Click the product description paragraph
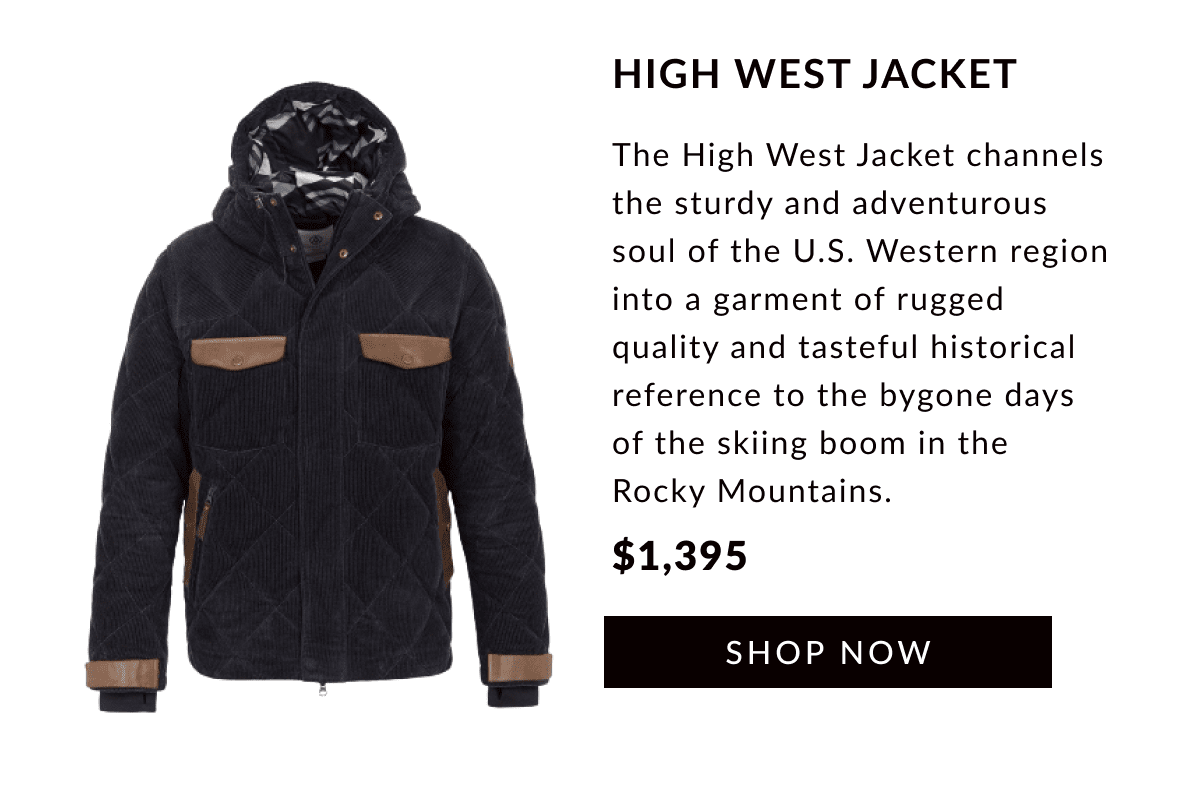Image resolution: width=1192 pixels, height=796 pixels. pyautogui.click(x=860, y=323)
